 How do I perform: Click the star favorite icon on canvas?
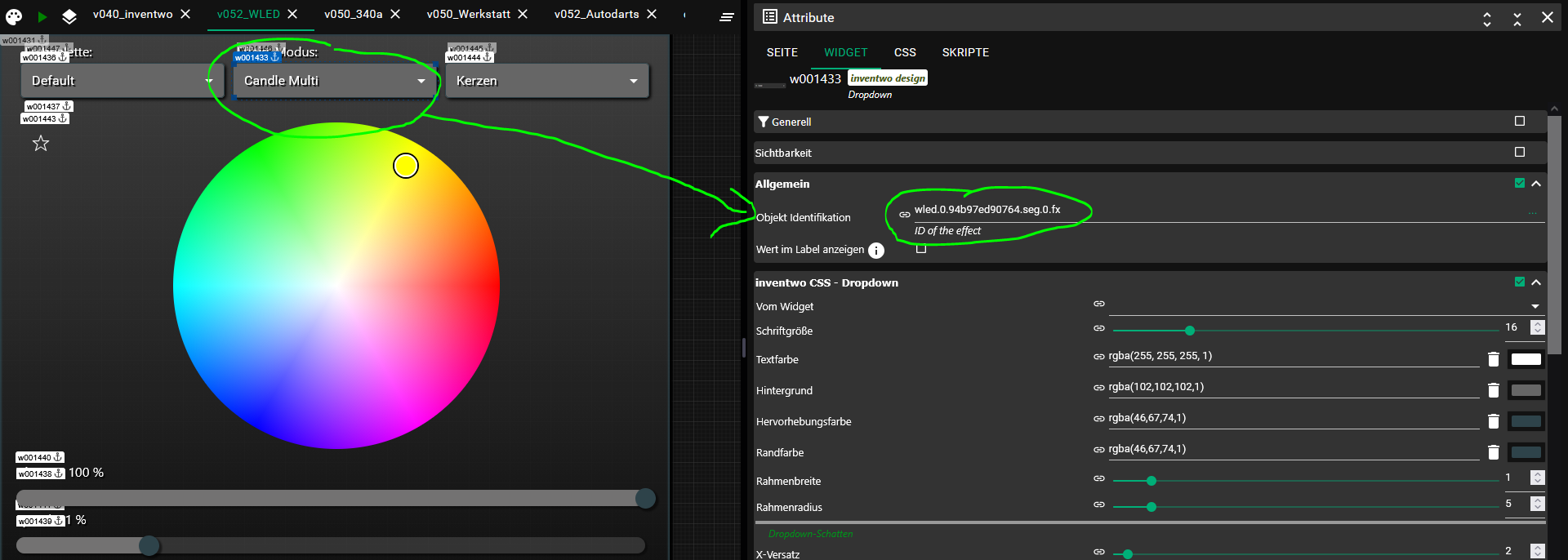pos(41,144)
